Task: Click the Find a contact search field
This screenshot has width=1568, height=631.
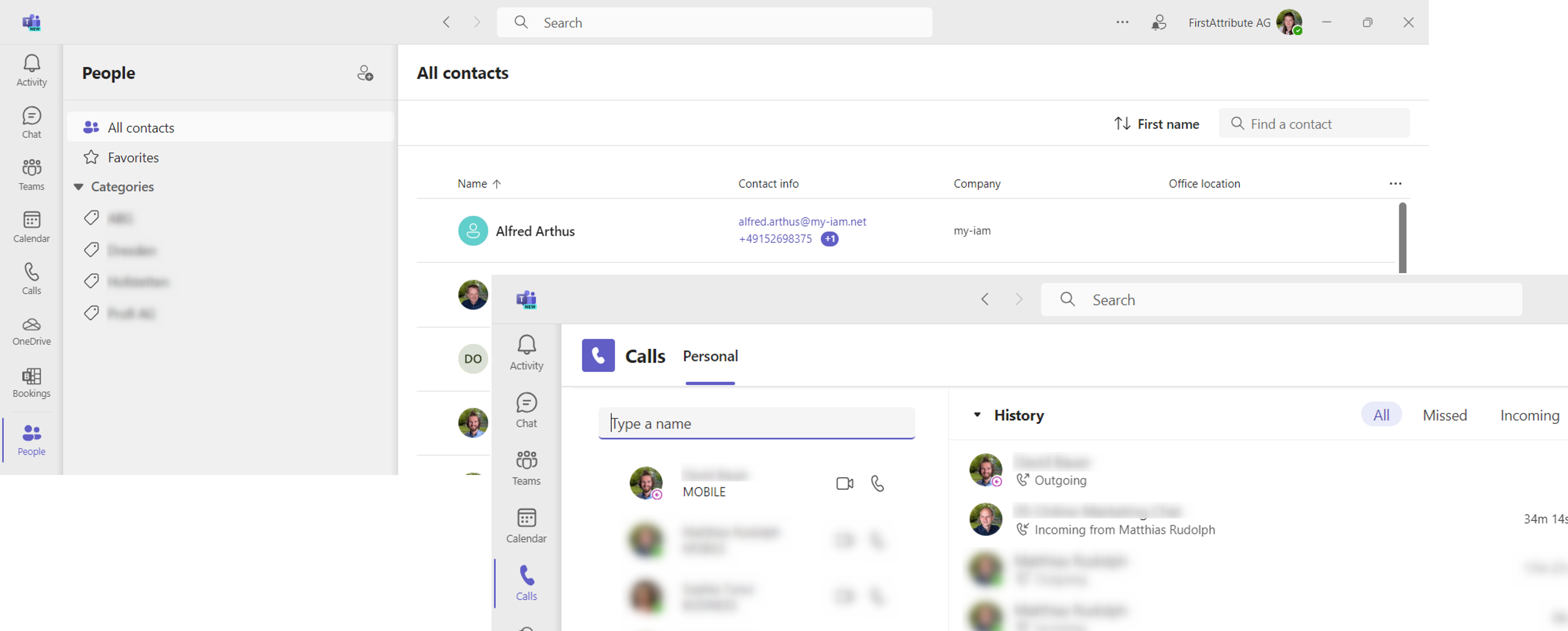Action: click(x=1312, y=123)
